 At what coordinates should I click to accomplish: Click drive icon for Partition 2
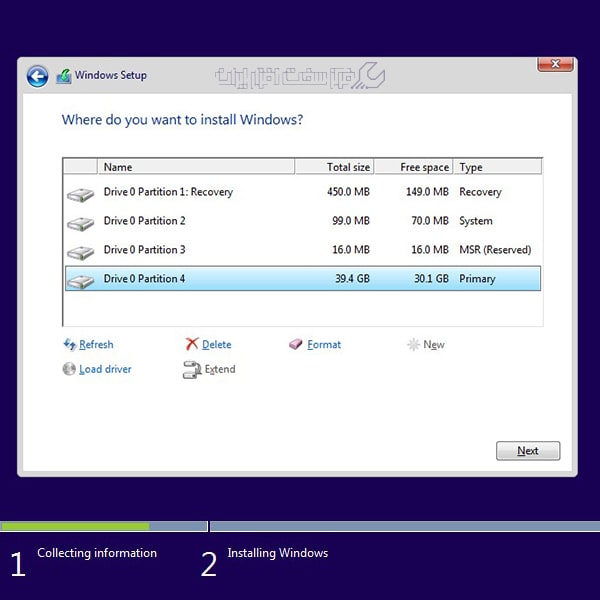click(80, 224)
